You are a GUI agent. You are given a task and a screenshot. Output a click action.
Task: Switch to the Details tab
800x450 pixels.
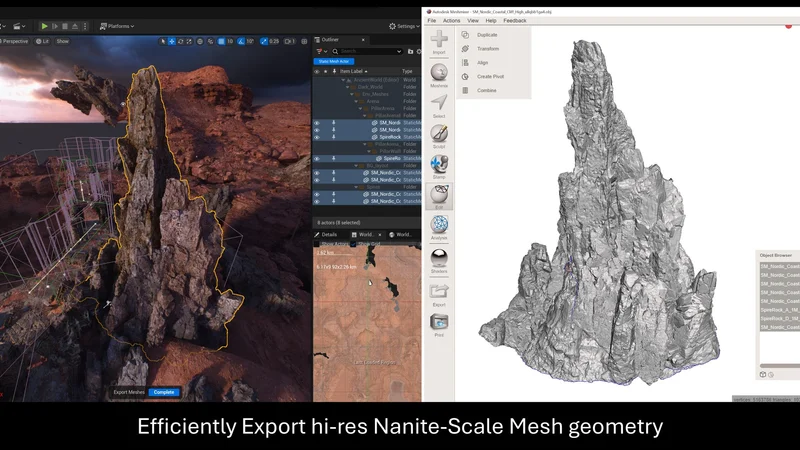(326, 235)
